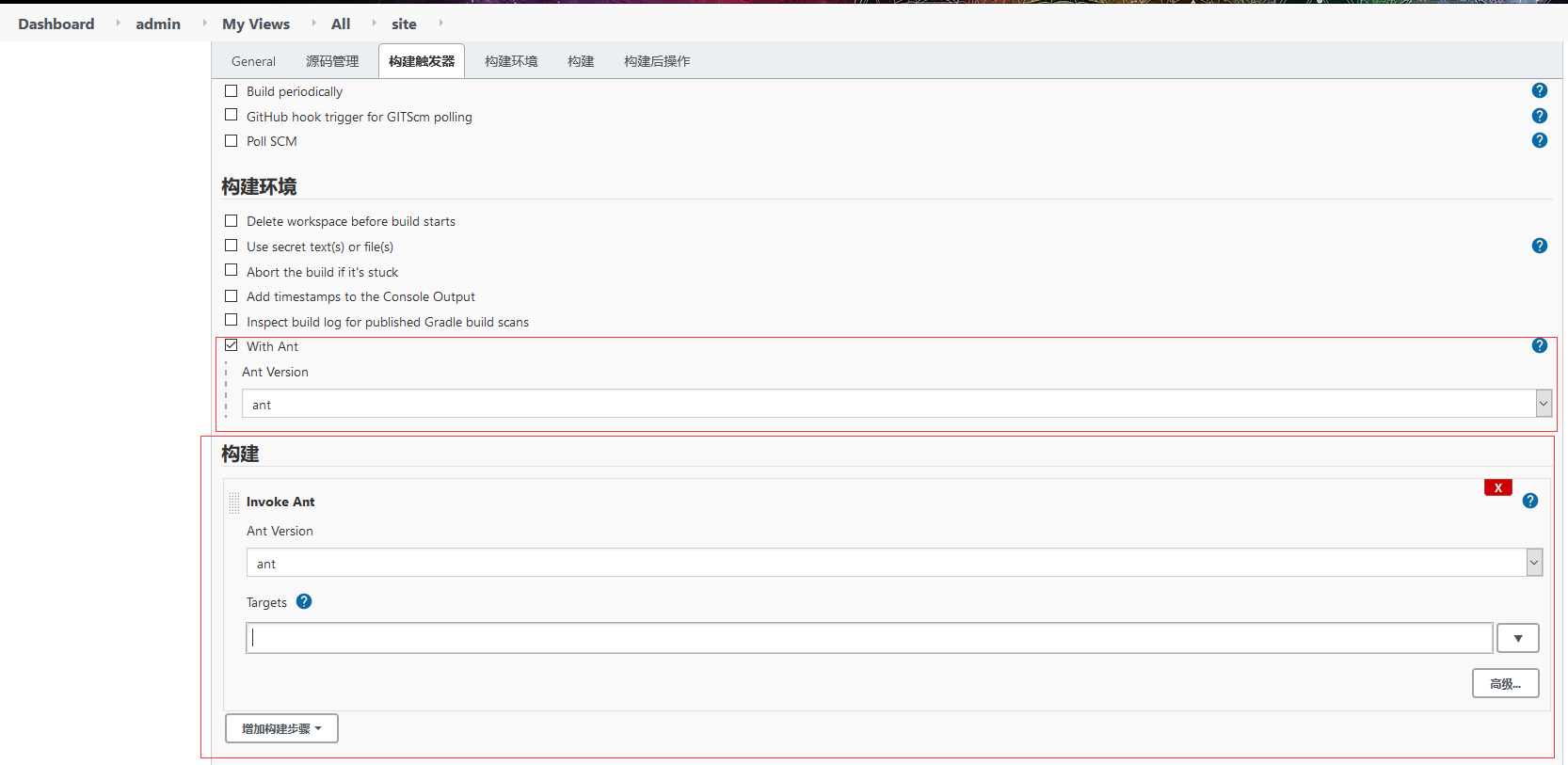Open help icon for Poll SCM
Viewport: 1568px width, 765px height.
pos(1540,140)
